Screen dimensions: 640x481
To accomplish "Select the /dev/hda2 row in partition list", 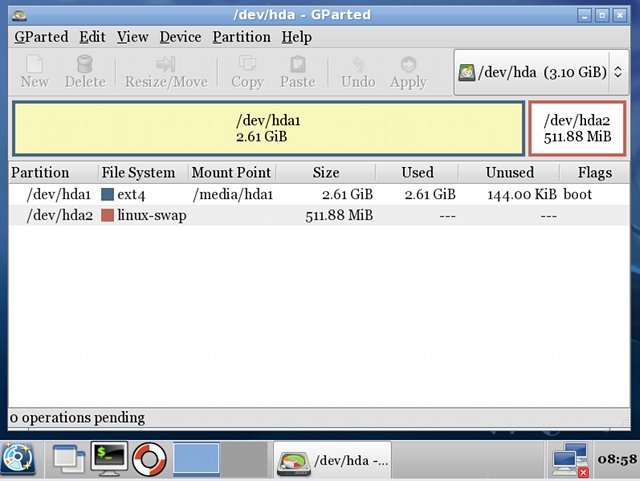I will (x=318, y=215).
